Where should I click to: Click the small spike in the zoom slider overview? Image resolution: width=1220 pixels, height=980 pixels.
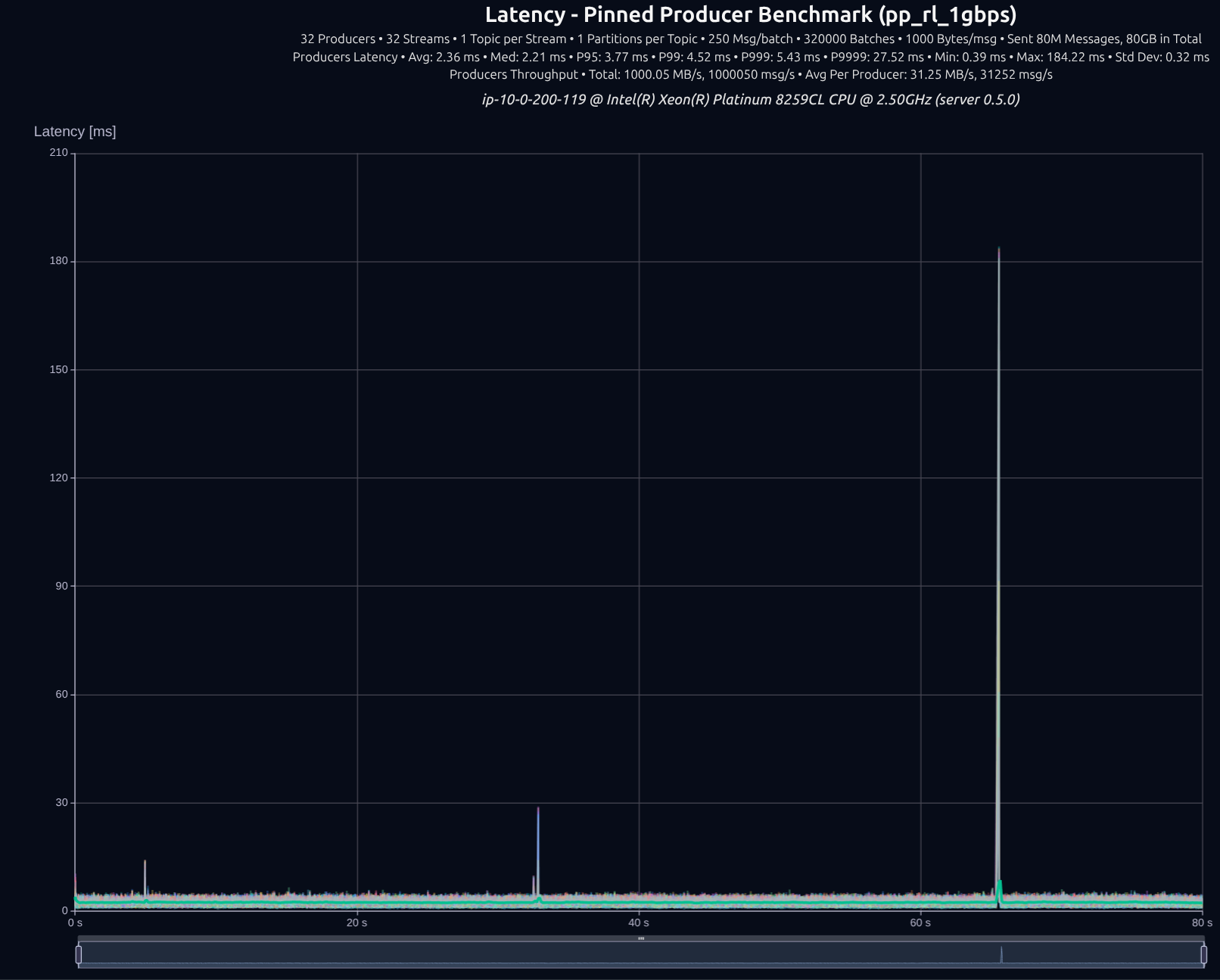point(1001,954)
